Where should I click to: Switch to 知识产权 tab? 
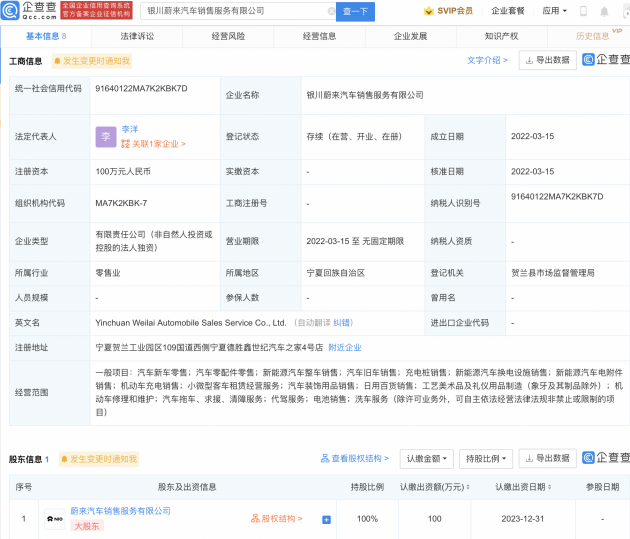coord(501,37)
